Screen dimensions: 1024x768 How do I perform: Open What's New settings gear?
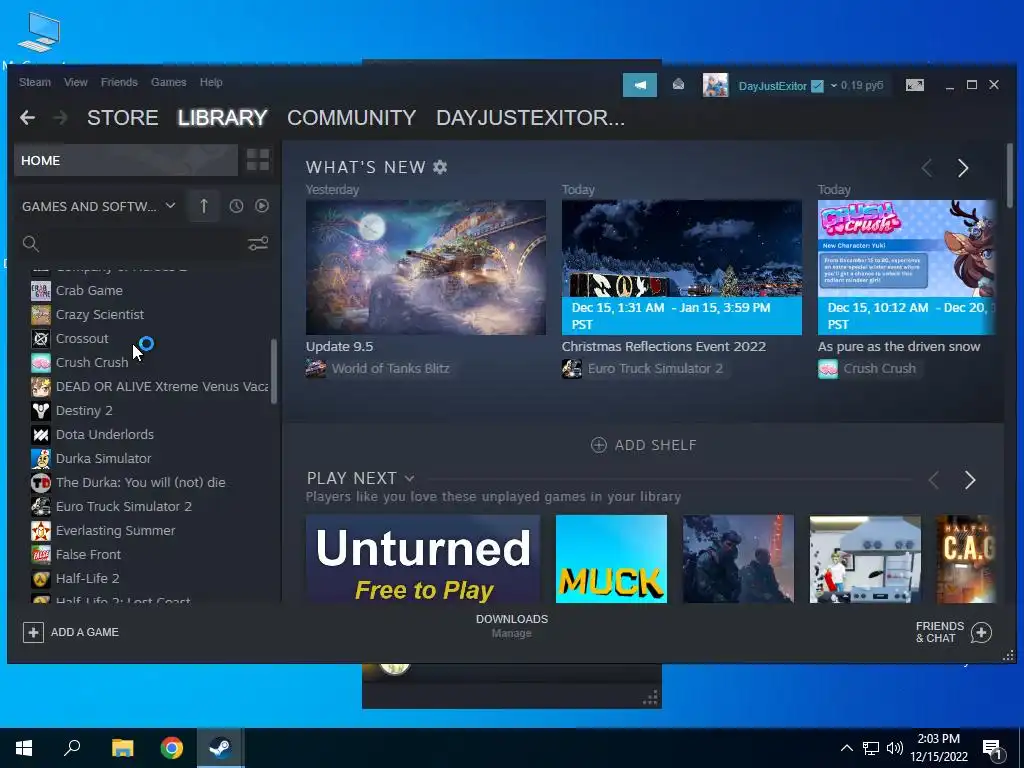click(440, 167)
